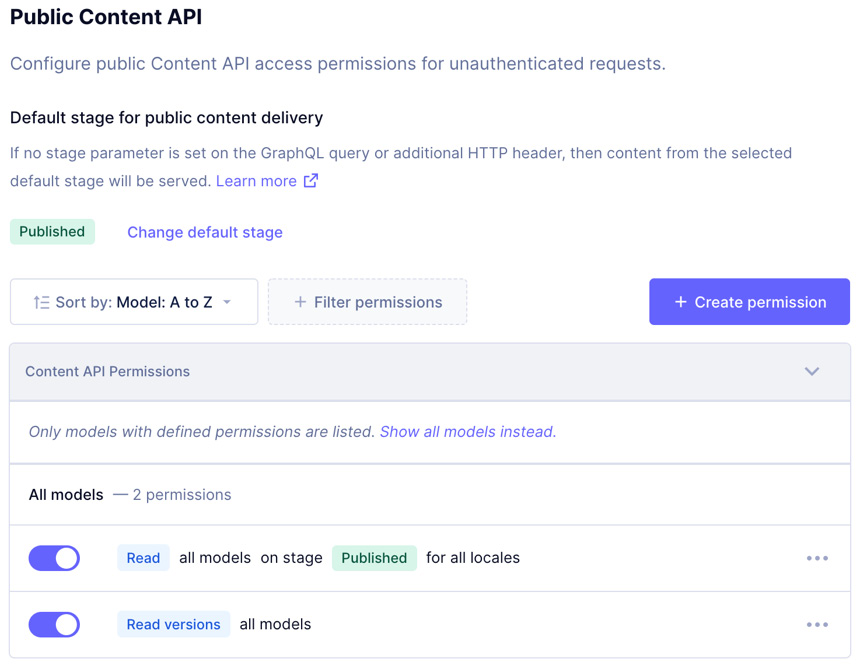Click the blue Read badge on the permission row
The width and height of the screenshot is (861, 667).
[143, 558]
